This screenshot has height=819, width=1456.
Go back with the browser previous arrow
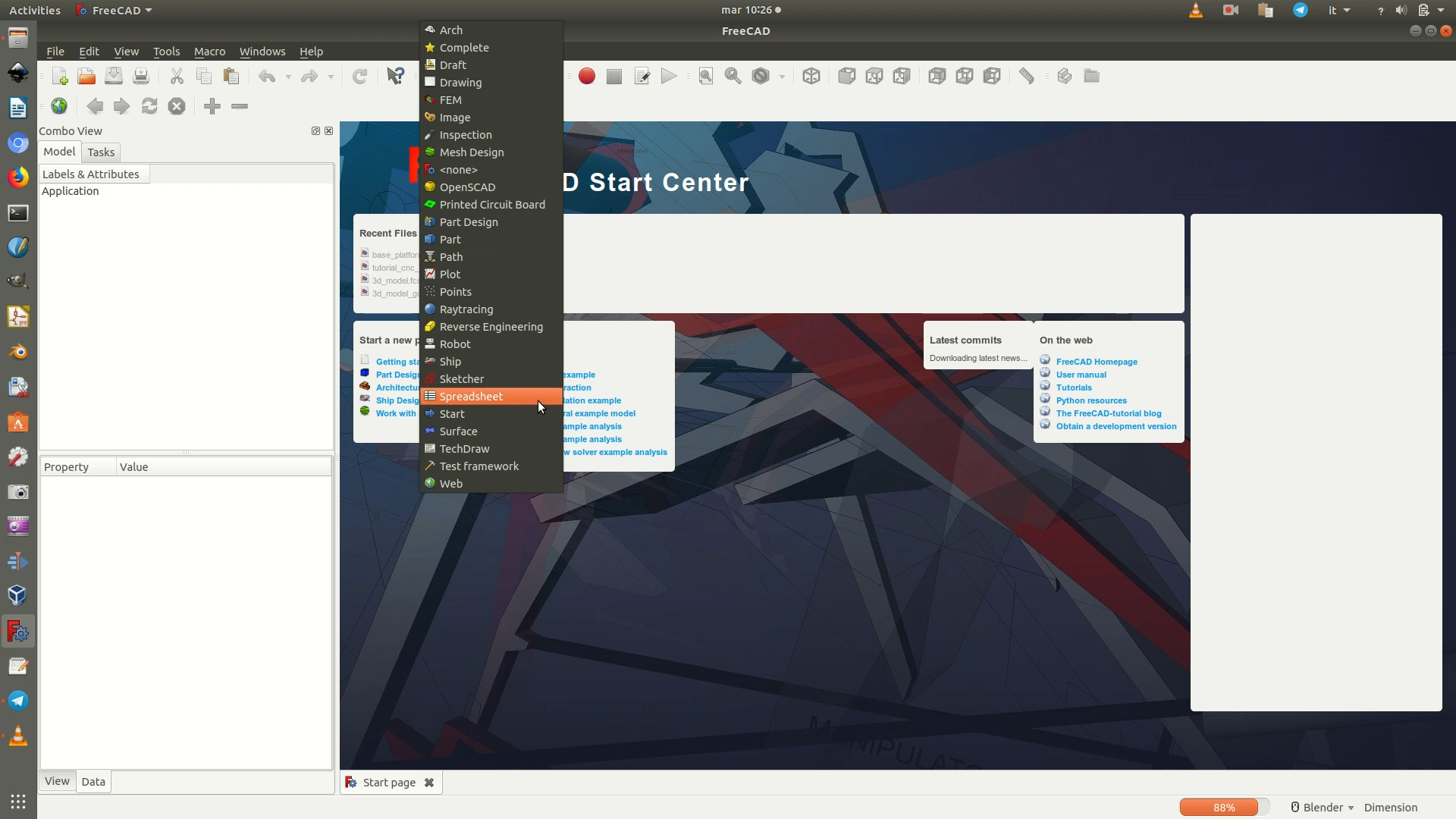click(95, 106)
